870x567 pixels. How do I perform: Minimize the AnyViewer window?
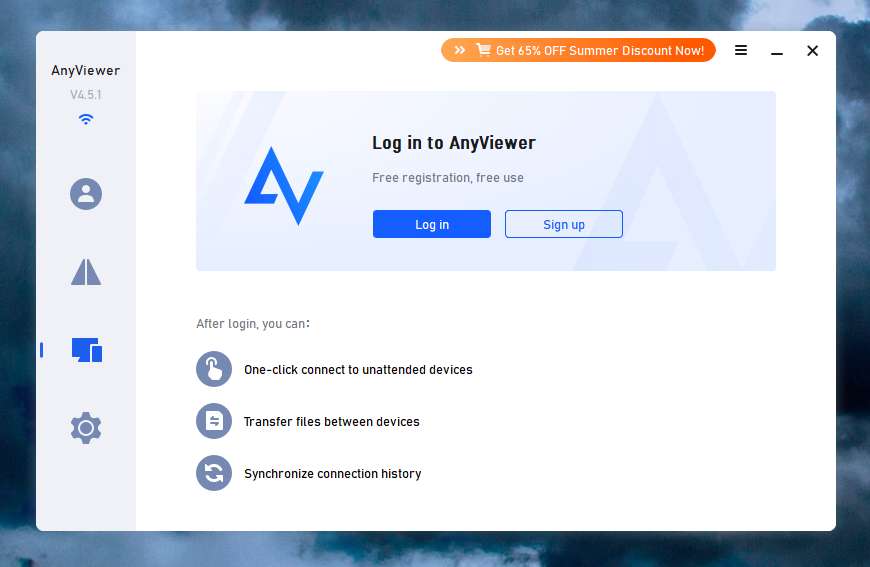[777, 51]
